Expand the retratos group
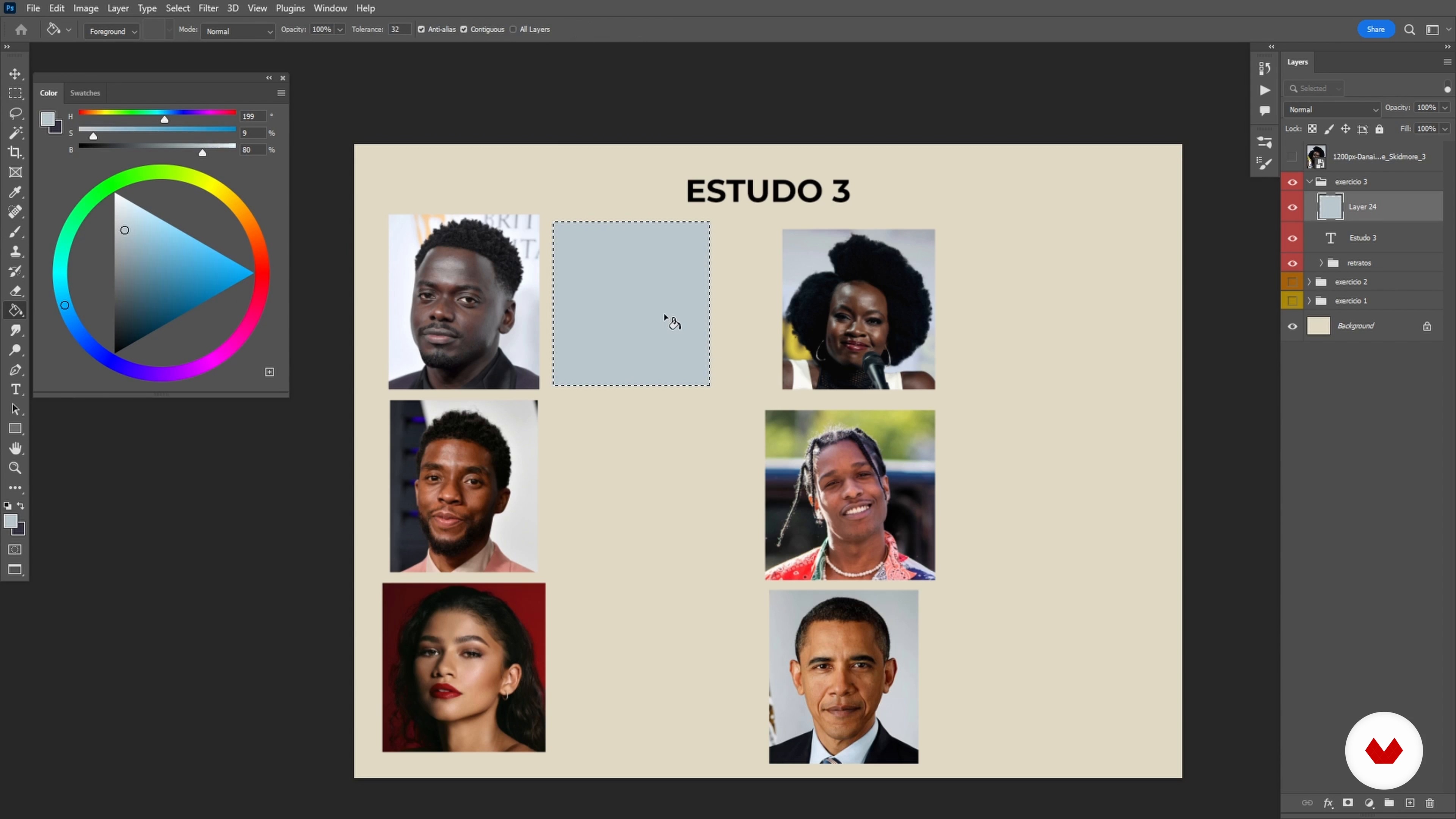Viewport: 1456px width, 819px height. pos(1321,263)
